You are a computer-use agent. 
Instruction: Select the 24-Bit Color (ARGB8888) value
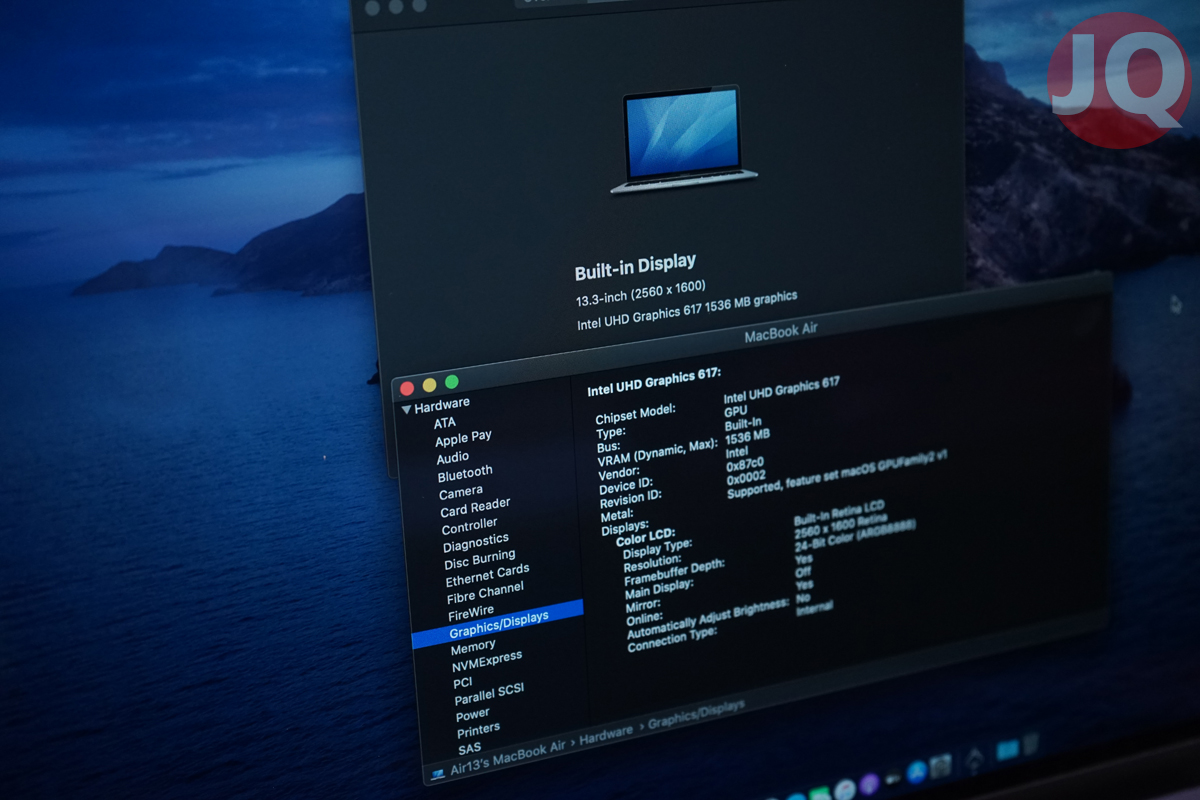(855, 537)
